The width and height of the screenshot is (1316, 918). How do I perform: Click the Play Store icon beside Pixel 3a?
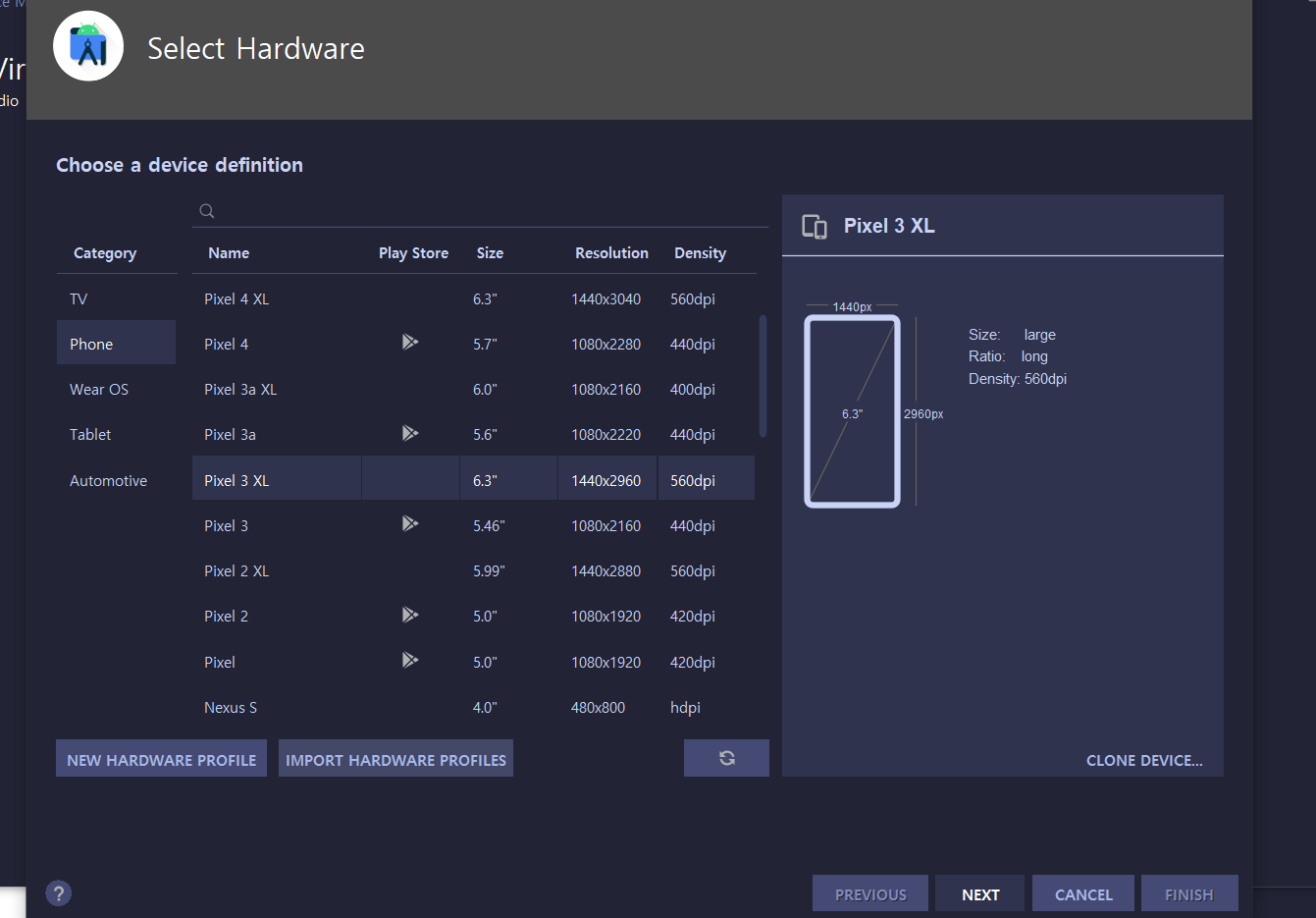(x=410, y=432)
